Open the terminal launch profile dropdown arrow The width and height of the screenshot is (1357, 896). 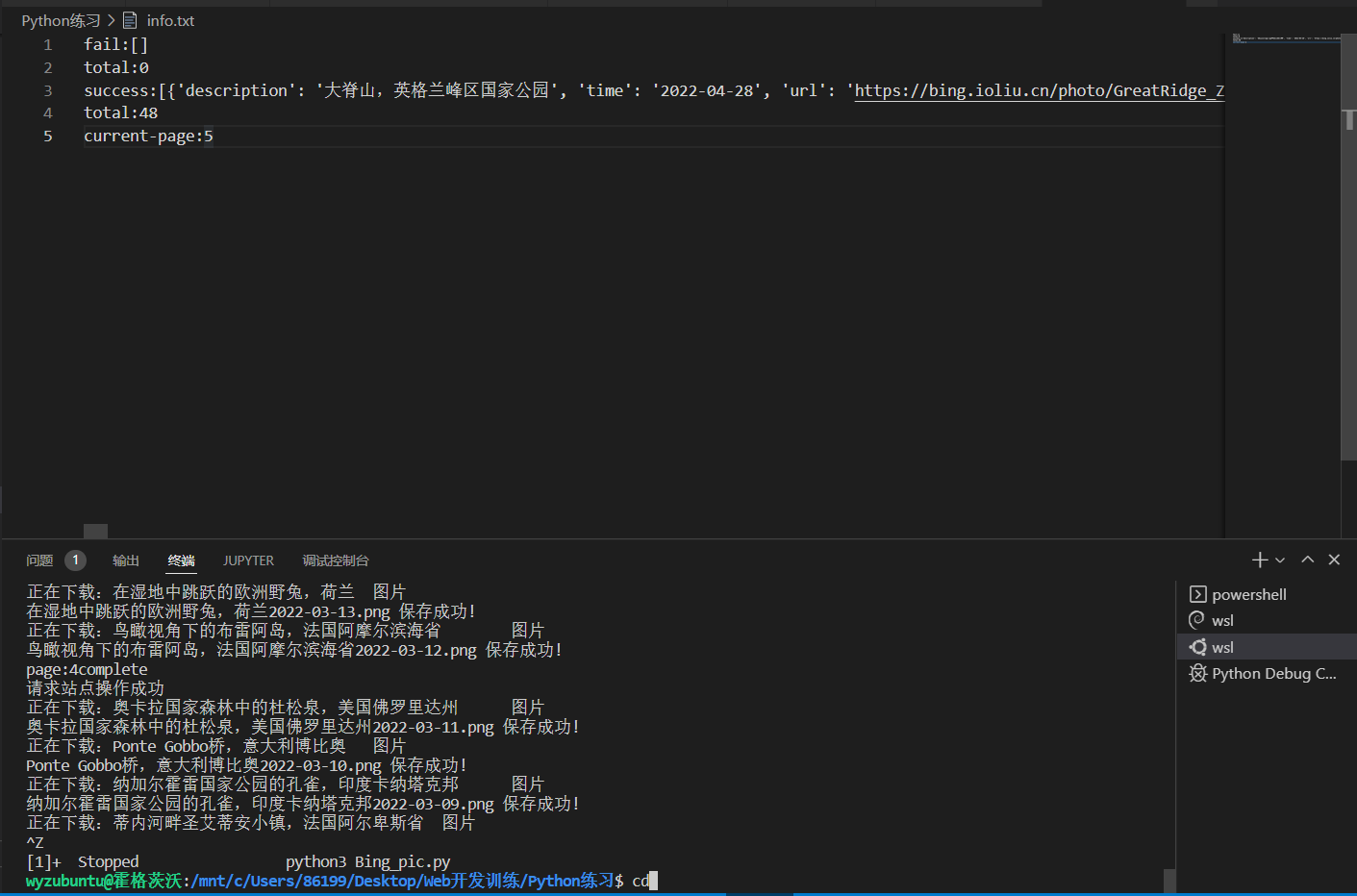pos(1280,560)
